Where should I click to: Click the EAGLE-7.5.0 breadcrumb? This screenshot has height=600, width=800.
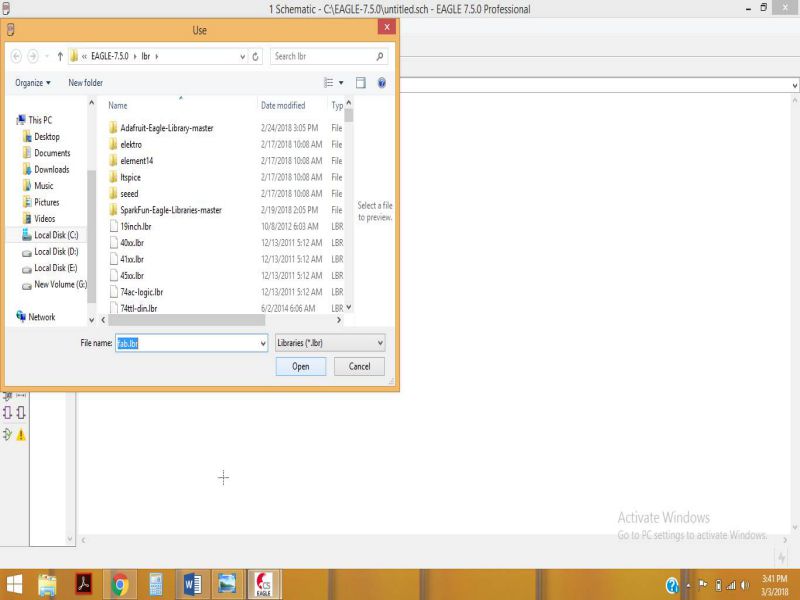tap(110, 56)
